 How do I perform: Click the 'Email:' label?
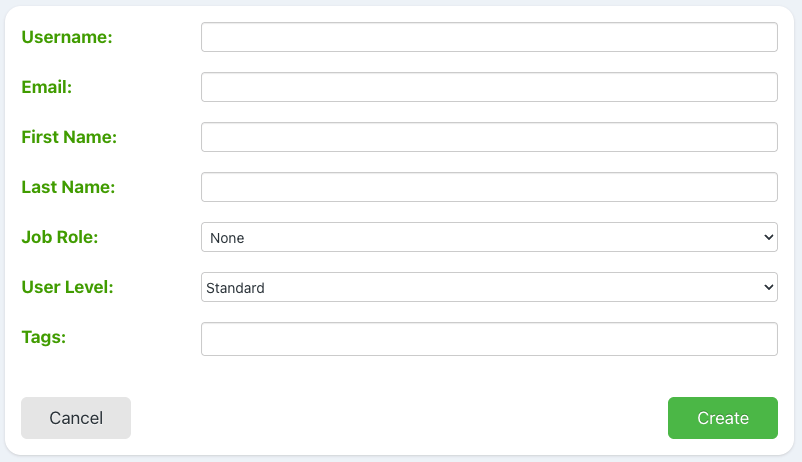coord(47,87)
